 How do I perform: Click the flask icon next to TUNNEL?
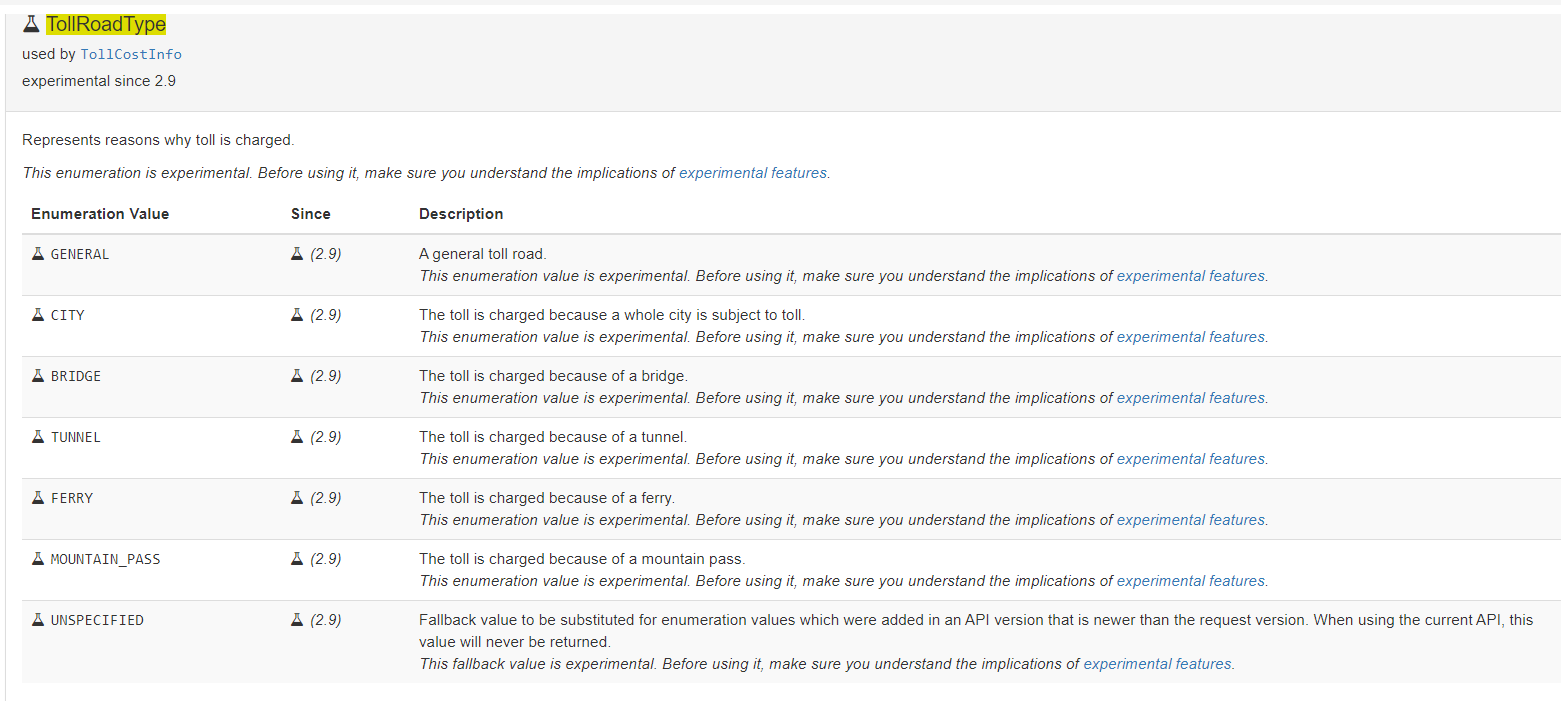click(38, 437)
